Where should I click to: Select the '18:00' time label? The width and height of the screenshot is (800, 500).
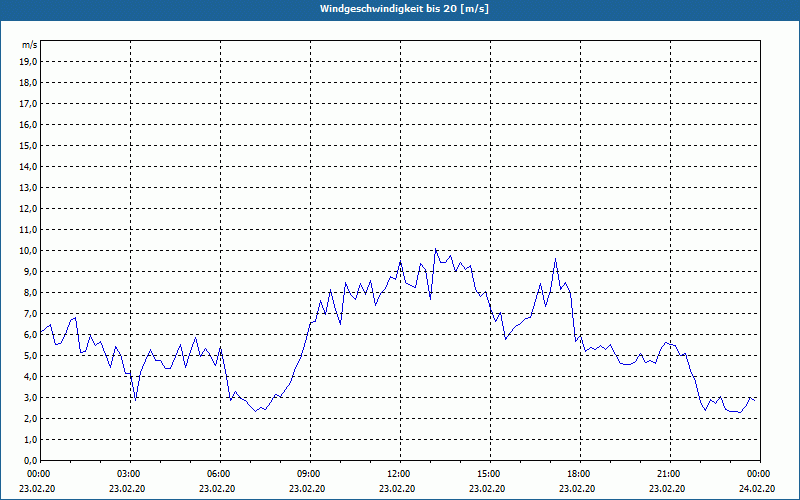click(x=580, y=474)
